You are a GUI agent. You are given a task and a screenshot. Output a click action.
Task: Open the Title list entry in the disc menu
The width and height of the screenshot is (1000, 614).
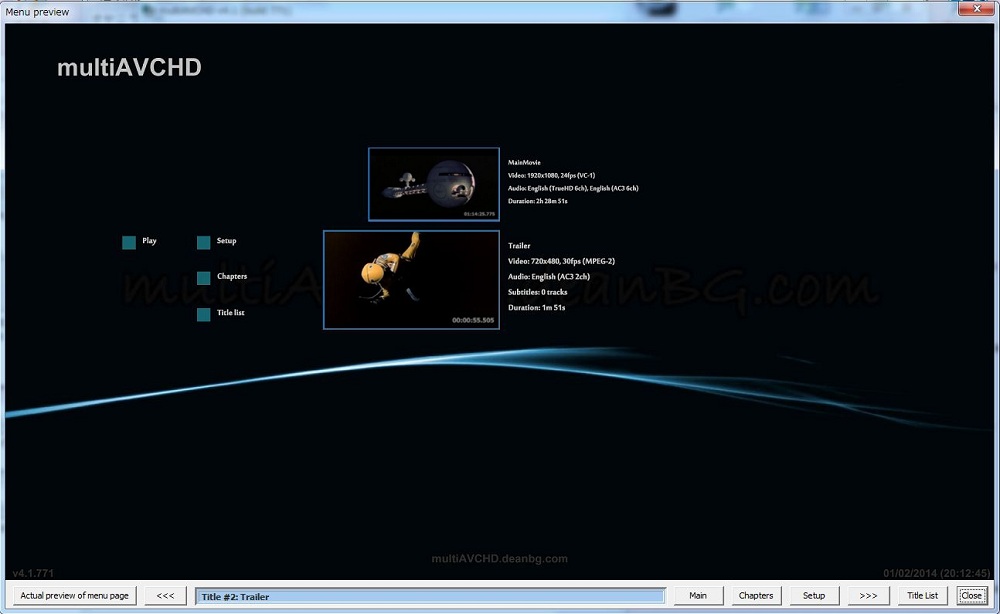pyautogui.click(x=230, y=312)
